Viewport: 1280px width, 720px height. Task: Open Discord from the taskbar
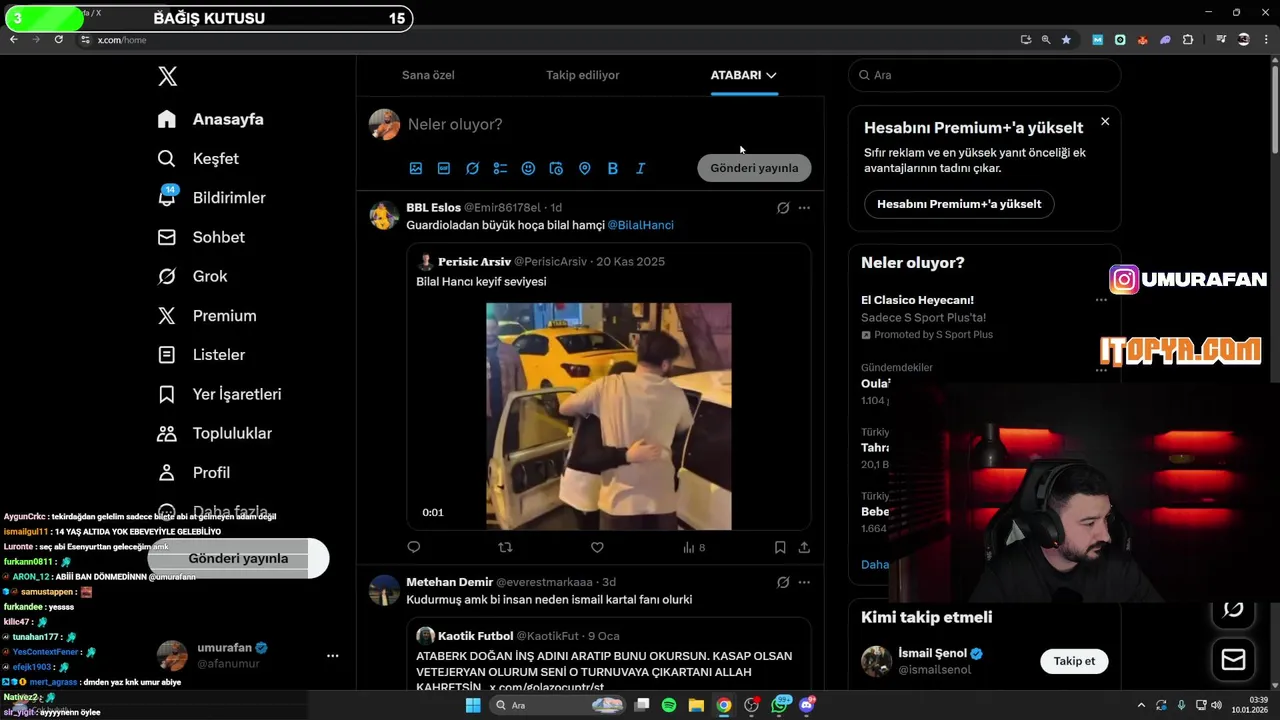[x=807, y=705]
